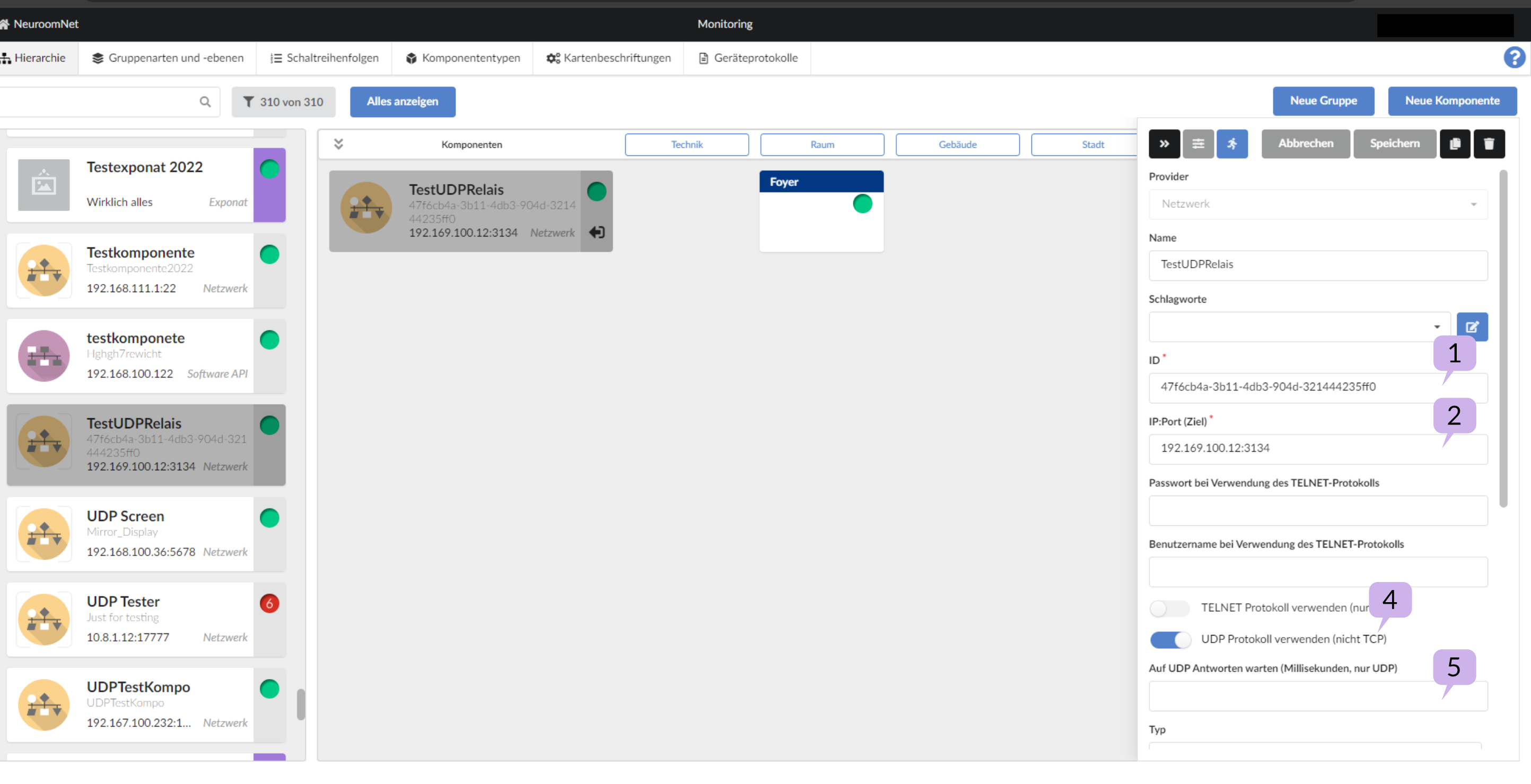
Task: Select Testexponat 2022 in the list
Action: [x=146, y=184]
